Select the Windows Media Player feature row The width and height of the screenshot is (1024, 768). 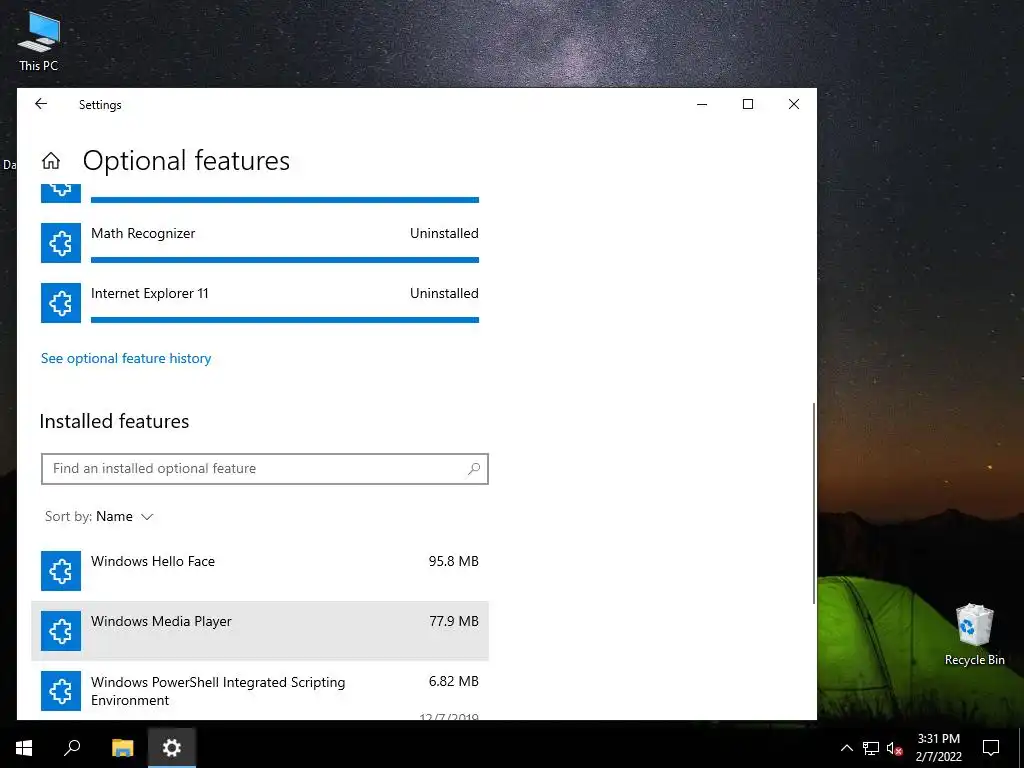pos(260,631)
